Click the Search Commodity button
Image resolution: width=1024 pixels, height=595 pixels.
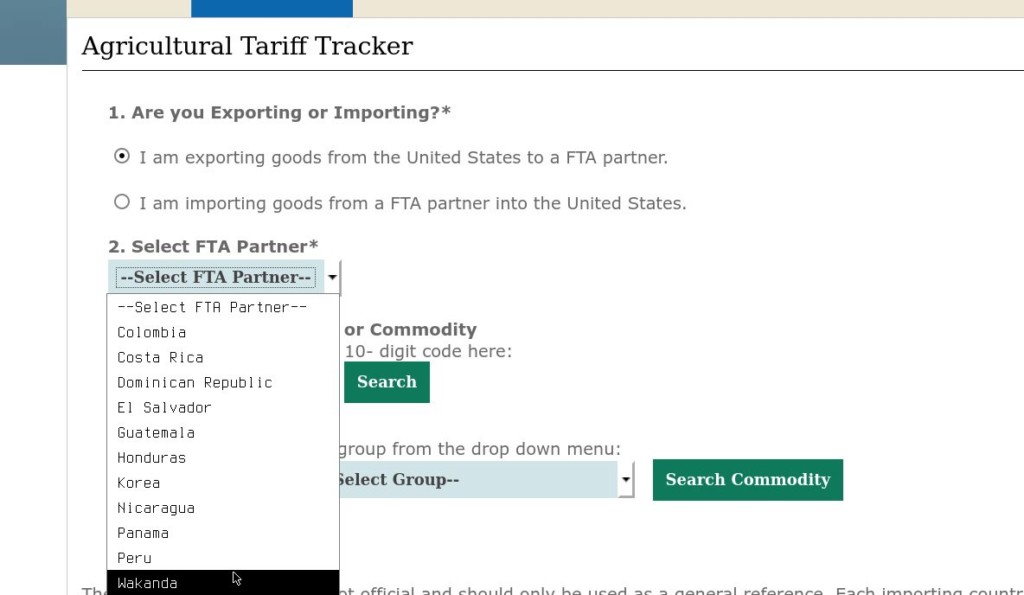748,480
